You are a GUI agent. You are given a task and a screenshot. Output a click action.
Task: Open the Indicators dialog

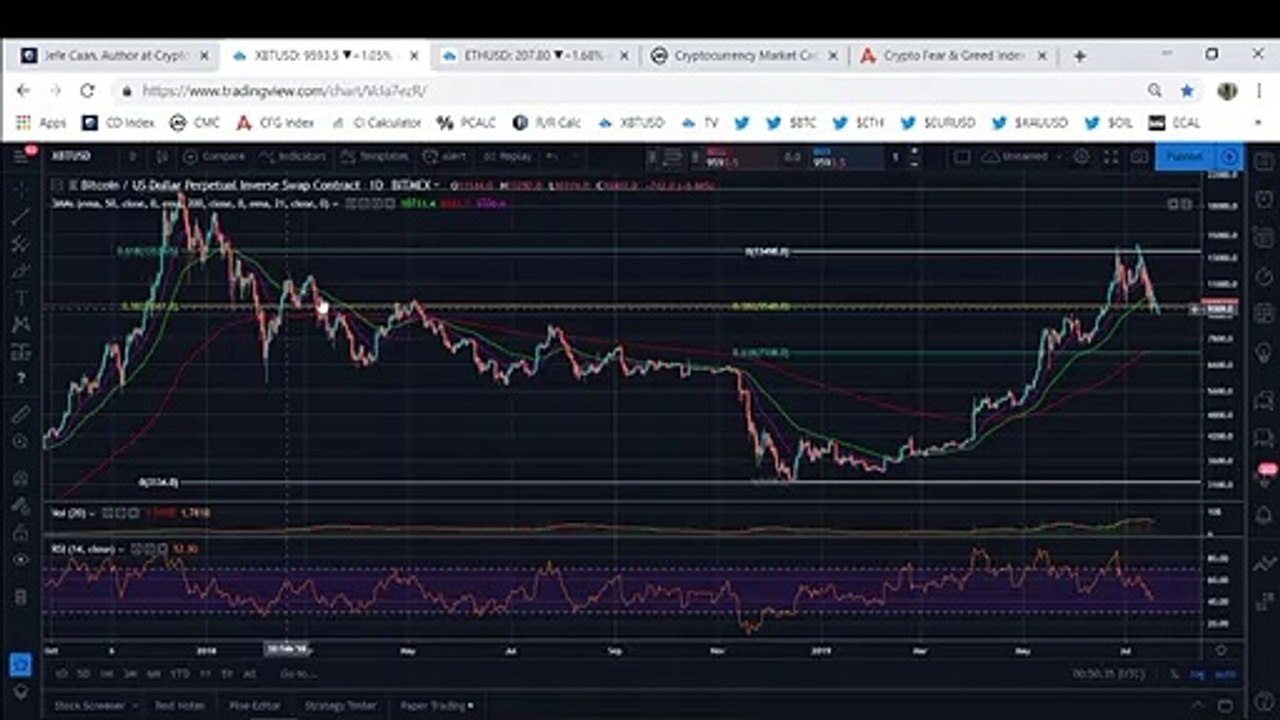tap(291, 157)
